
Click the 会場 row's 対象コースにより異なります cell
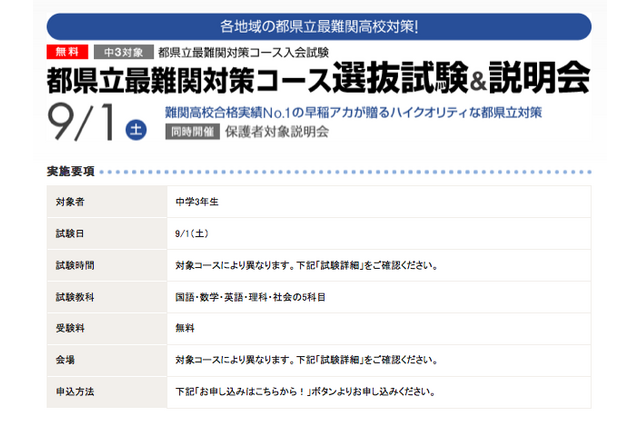(379, 360)
